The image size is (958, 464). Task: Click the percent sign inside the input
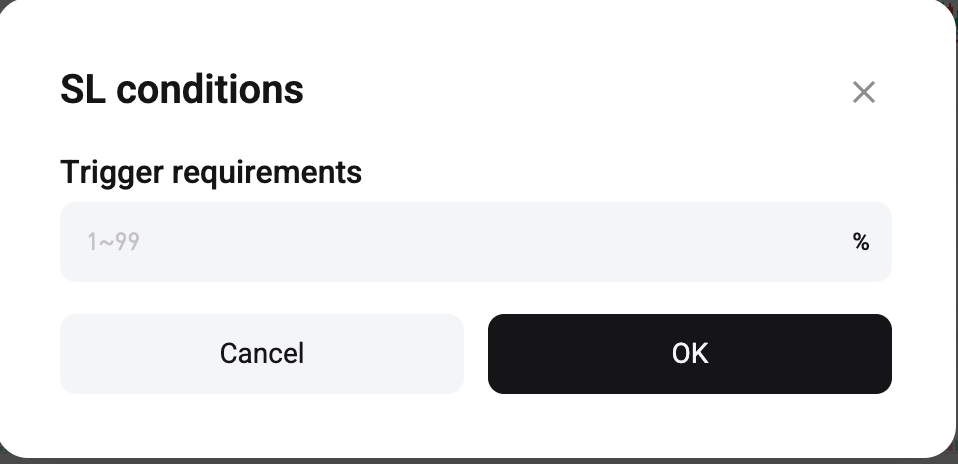click(861, 242)
